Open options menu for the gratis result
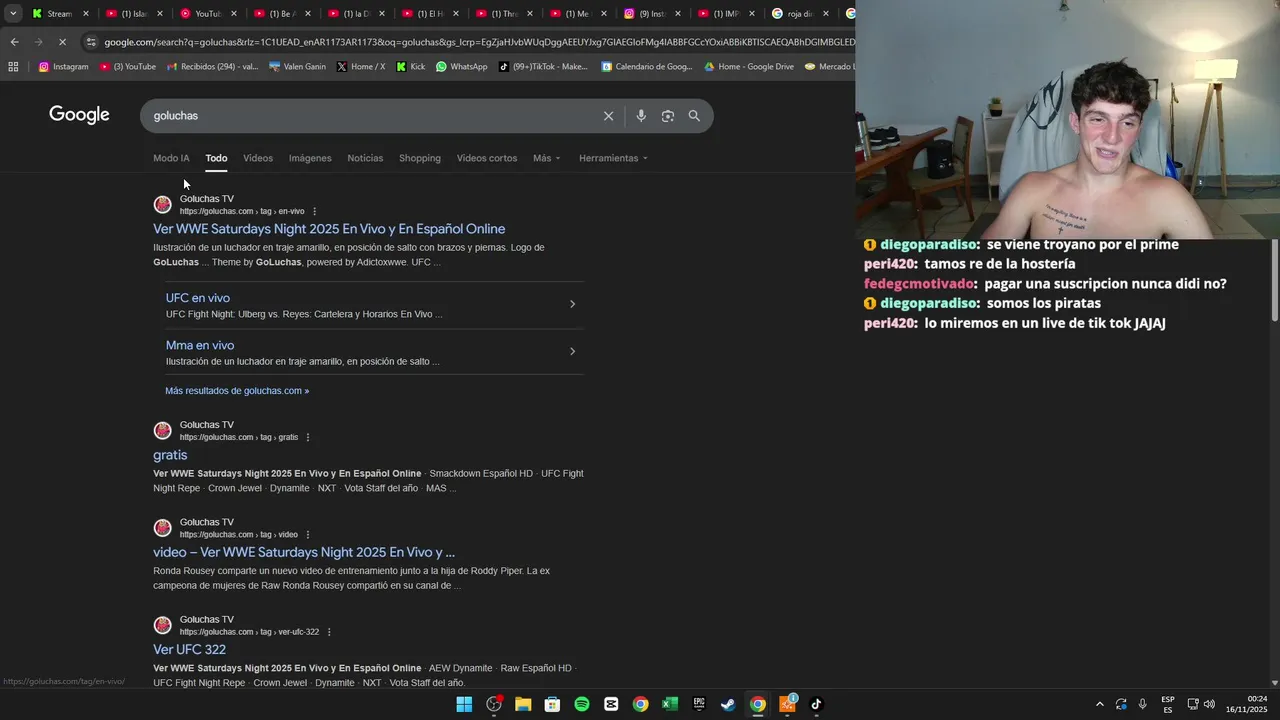This screenshot has height=720, width=1280. click(x=308, y=437)
